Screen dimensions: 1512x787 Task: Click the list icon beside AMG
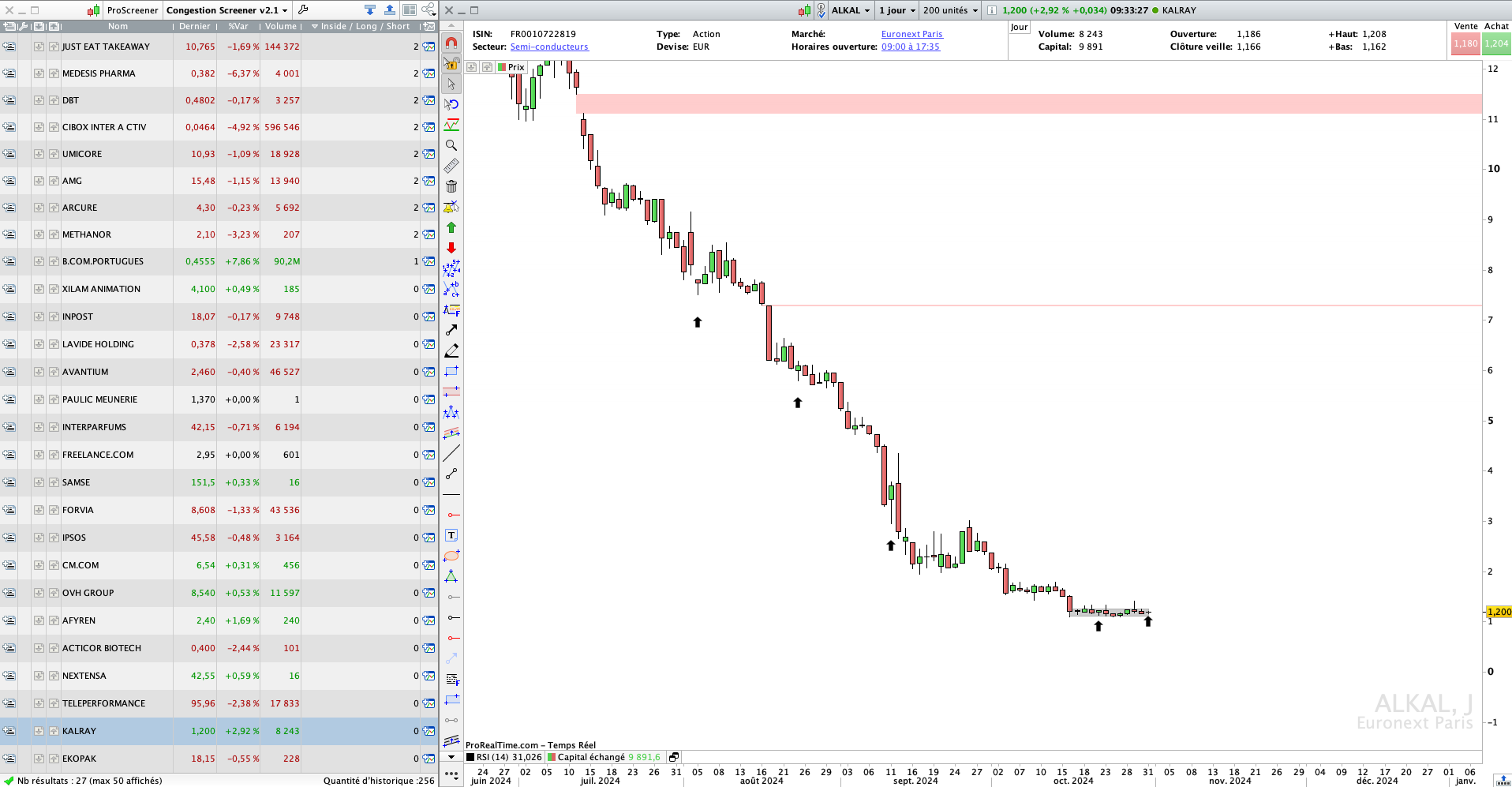tap(9, 181)
